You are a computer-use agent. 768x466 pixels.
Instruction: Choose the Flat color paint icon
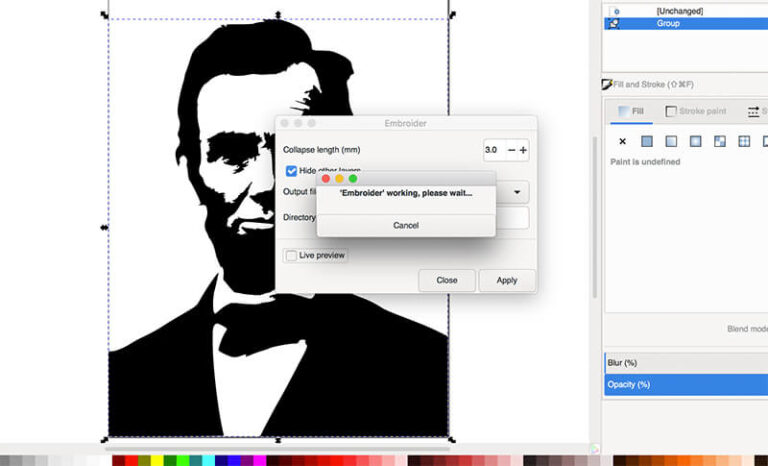647,142
